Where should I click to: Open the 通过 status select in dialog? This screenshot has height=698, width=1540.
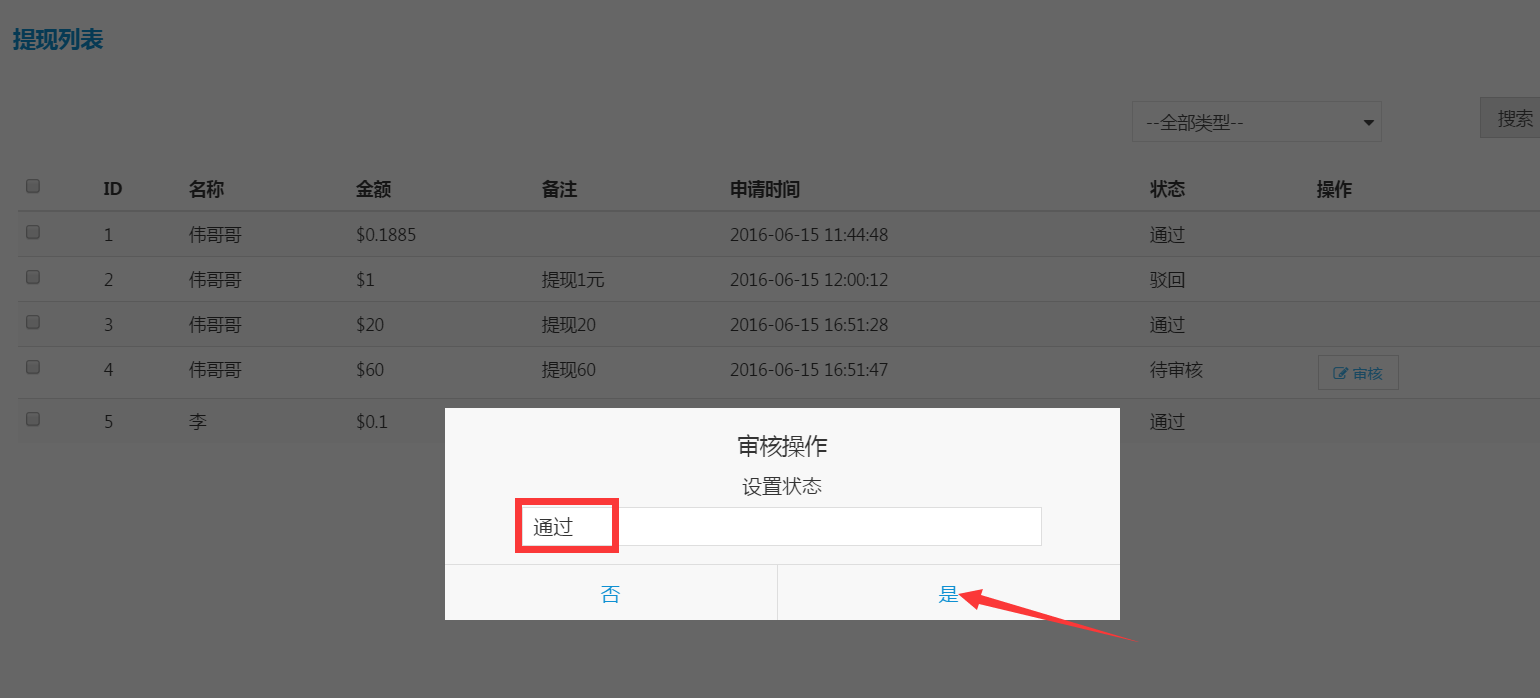pos(782,526)
